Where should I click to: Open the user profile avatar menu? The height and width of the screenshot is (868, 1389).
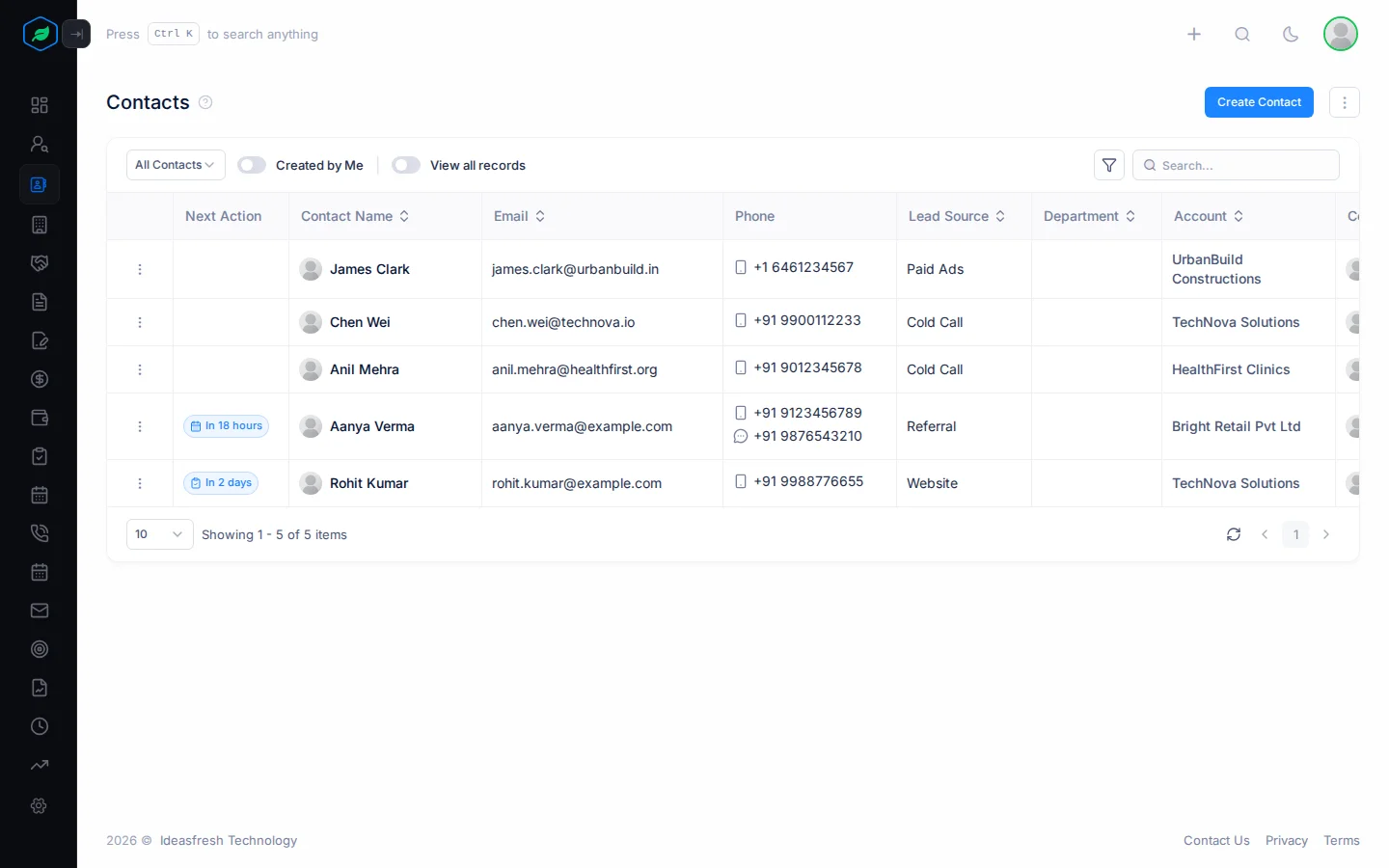pos(1341,34)
